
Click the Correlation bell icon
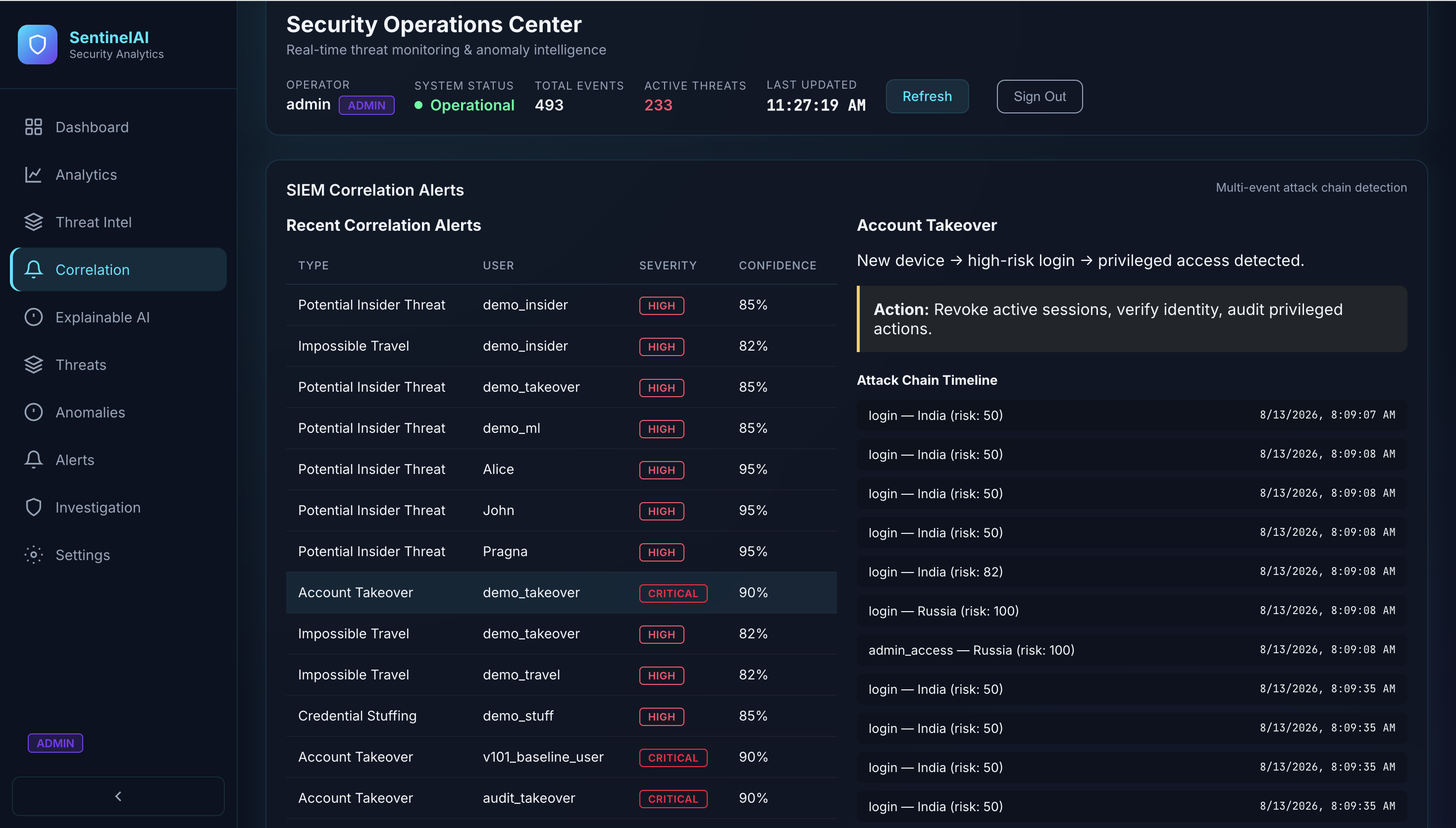(x=34, y=269)
